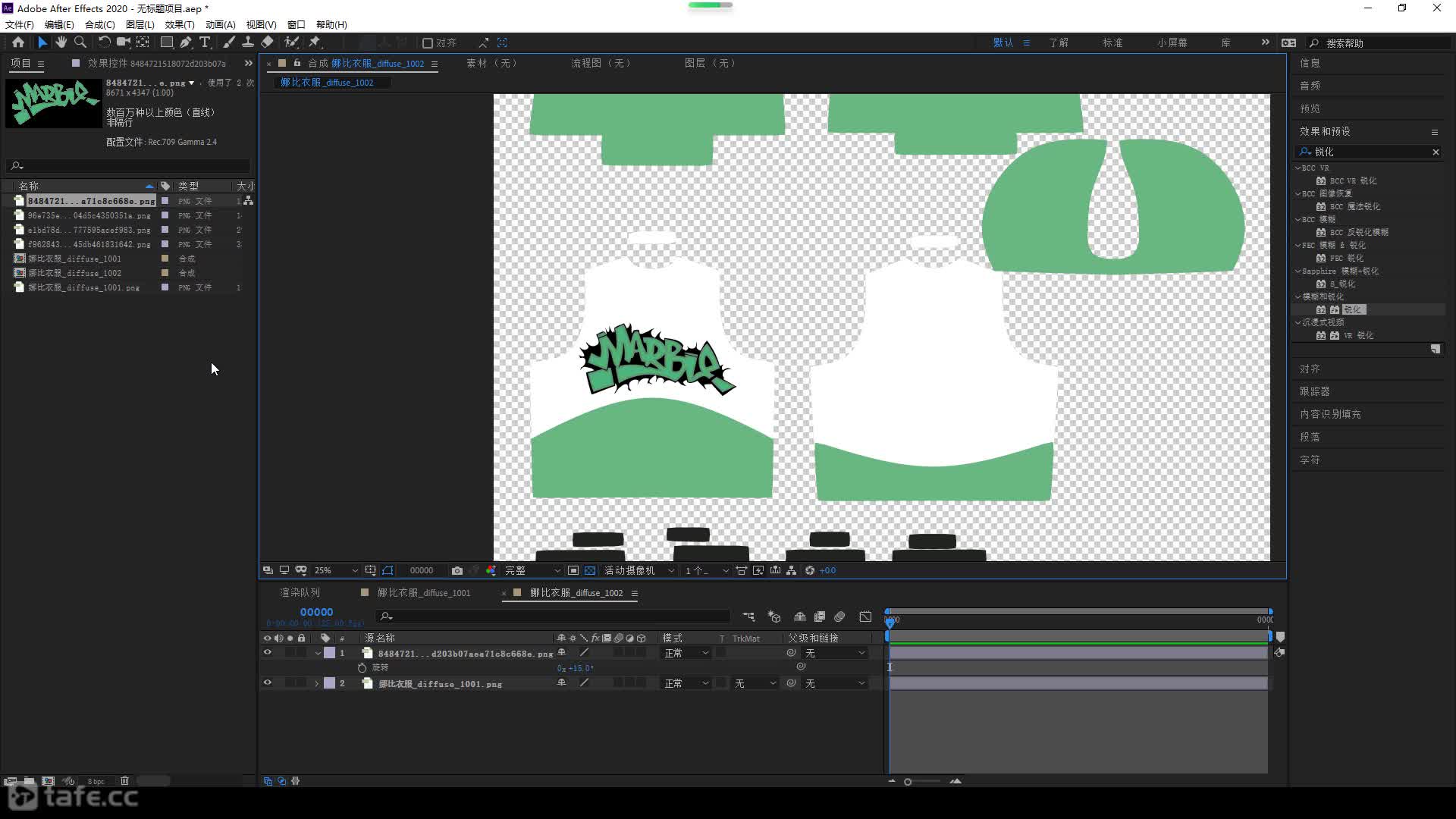Viewport: 1456px width, 819px height.
Task: Hide layer 1 with its eye icon
Action: pyautogui.click(x=267, y=652)
